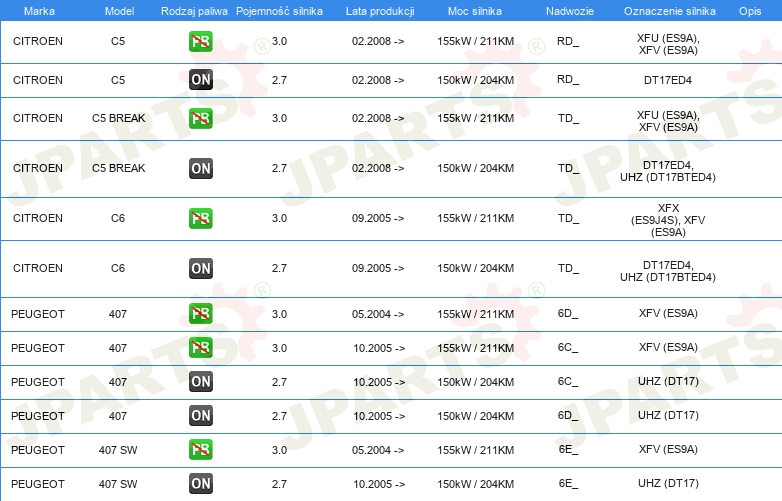Select the ON diesel icon in C5 BREAK 2.7 row
Viewport: 782px width, 501px height.
click(200, 168)
